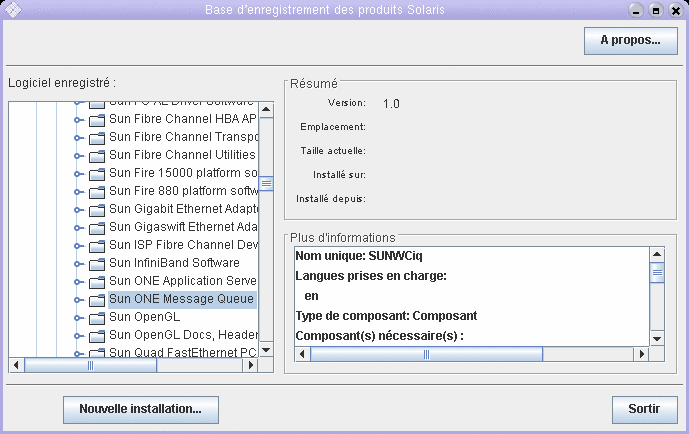Click Type de composant: Composant line
Viewport: 689px width, 434px height.
click(x=386, y=316)
